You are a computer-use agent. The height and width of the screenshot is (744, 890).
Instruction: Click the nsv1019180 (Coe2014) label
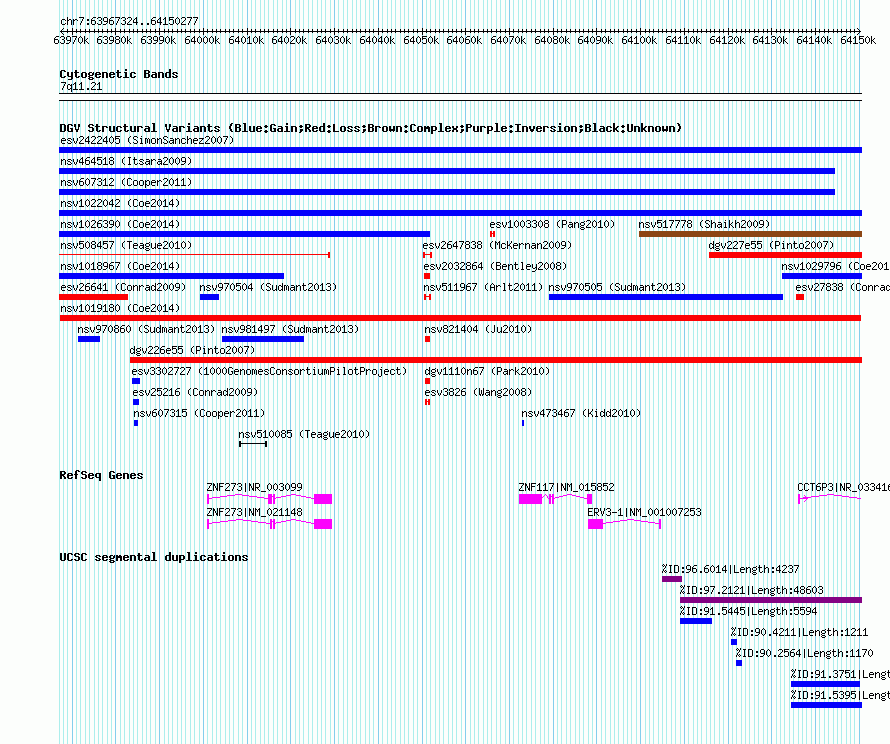(120, 308)
